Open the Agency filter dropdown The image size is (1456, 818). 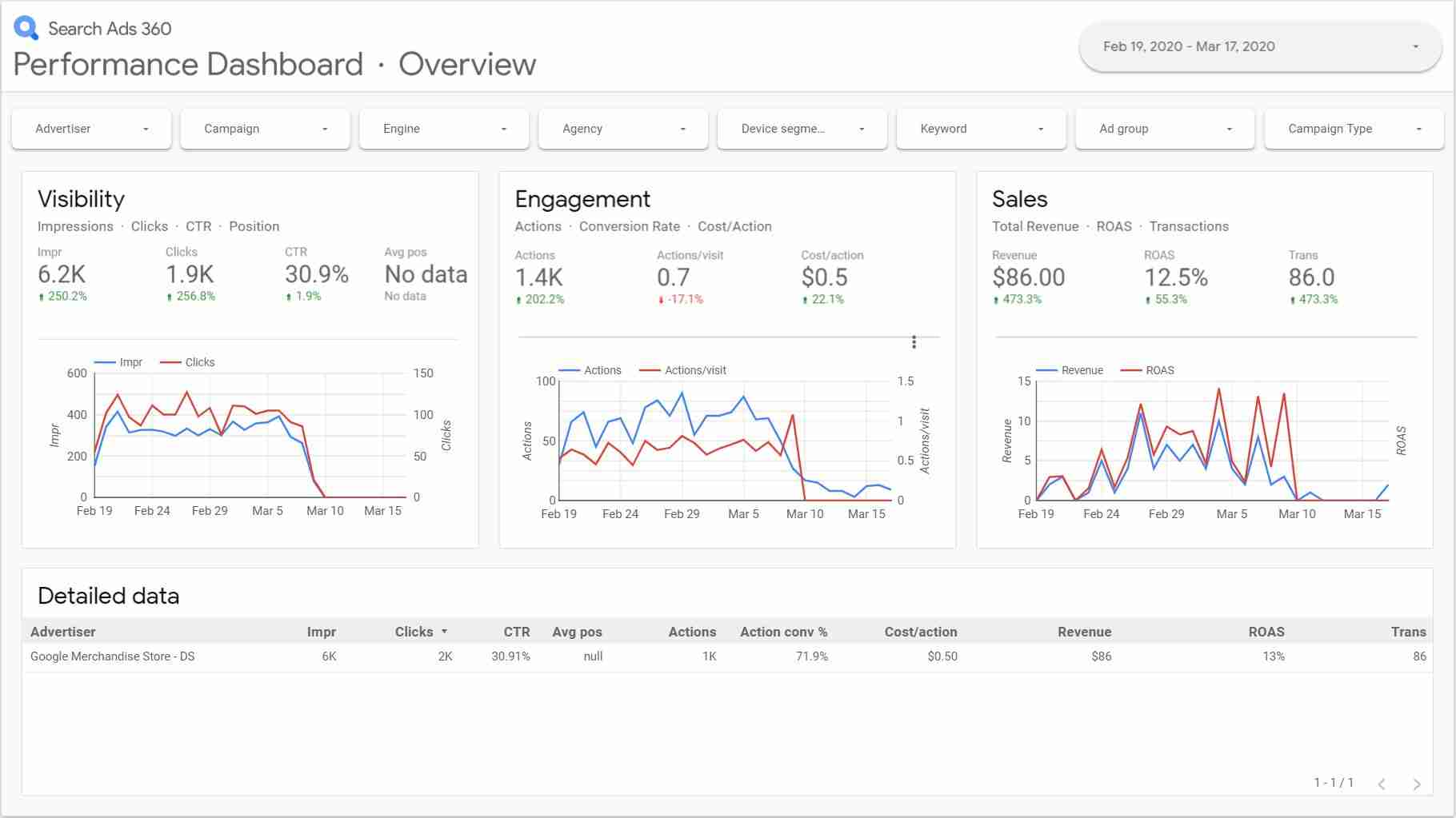pyautogui.click(x=623, y=129)
